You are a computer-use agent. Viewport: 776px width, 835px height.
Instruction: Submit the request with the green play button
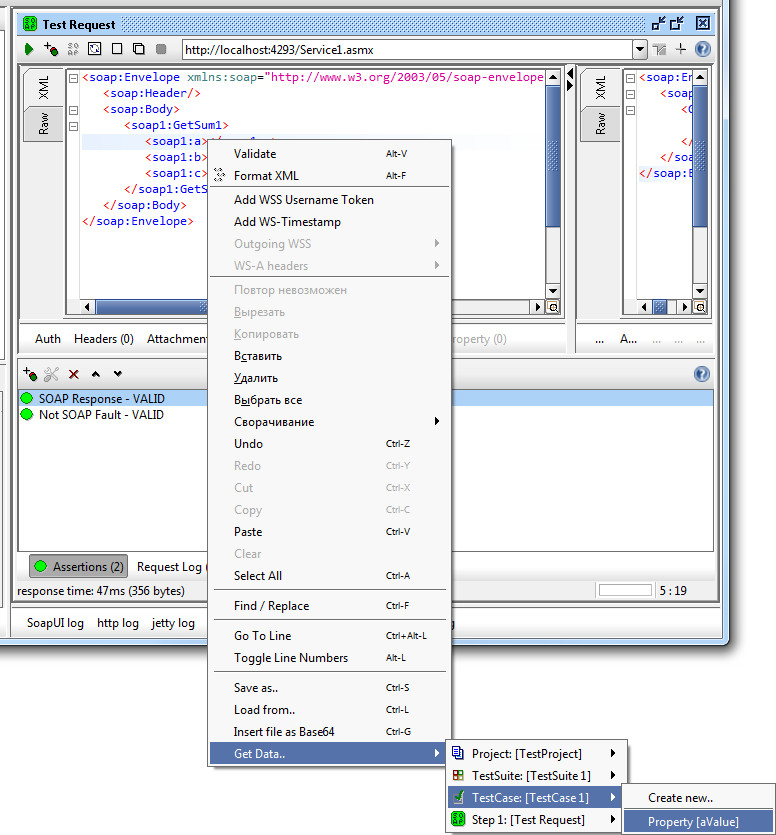(x=29, y=50)
